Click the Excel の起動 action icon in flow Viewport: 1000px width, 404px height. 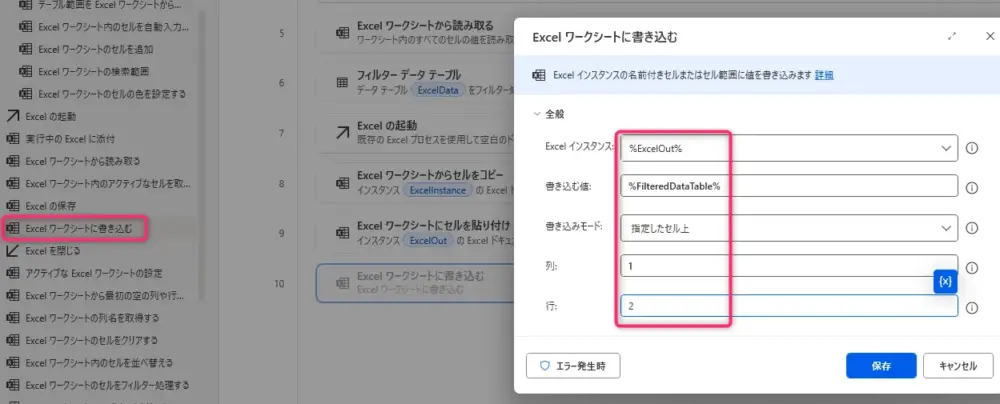click(x=342, y=131)
